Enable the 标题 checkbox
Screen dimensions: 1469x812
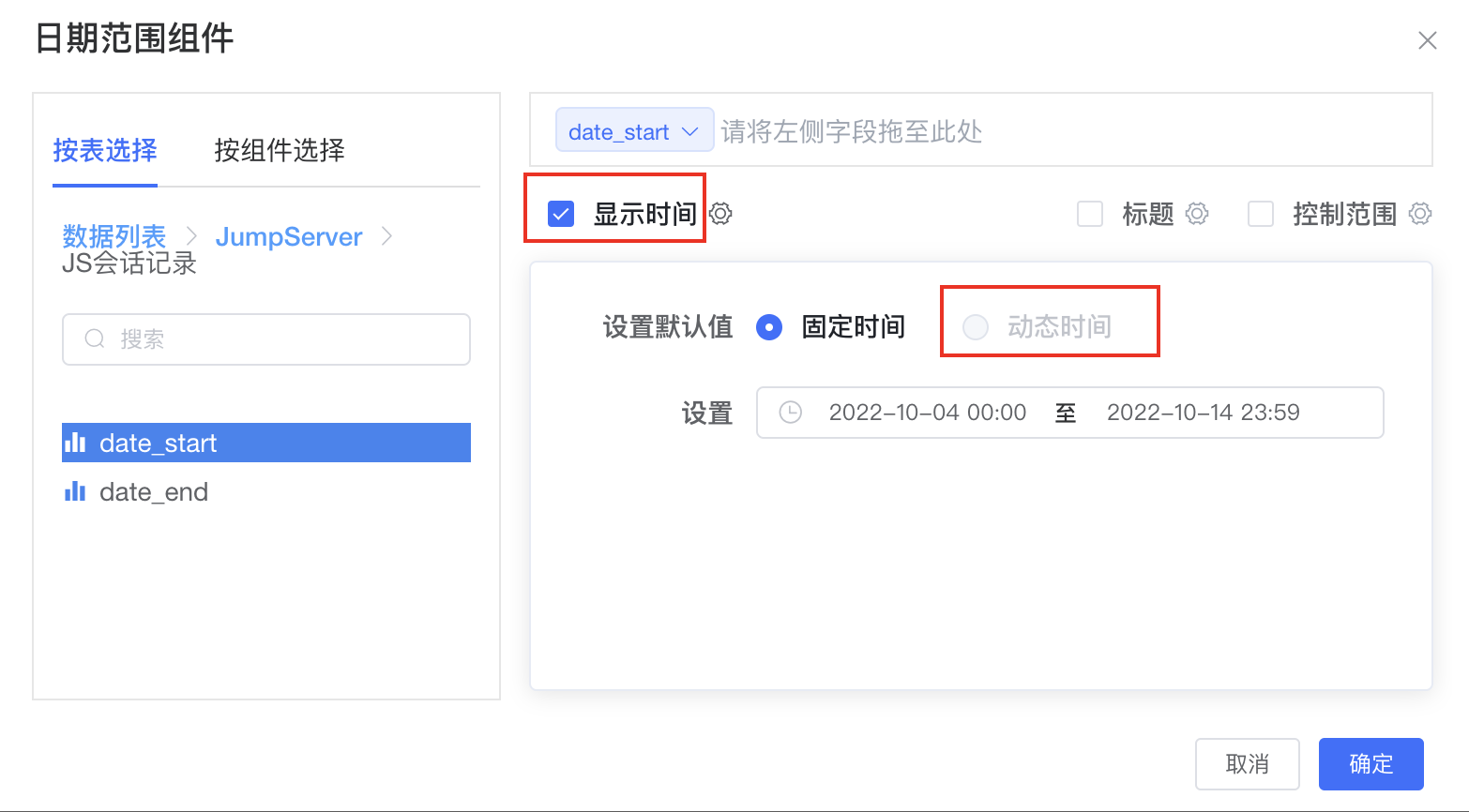coord(1090,214)
